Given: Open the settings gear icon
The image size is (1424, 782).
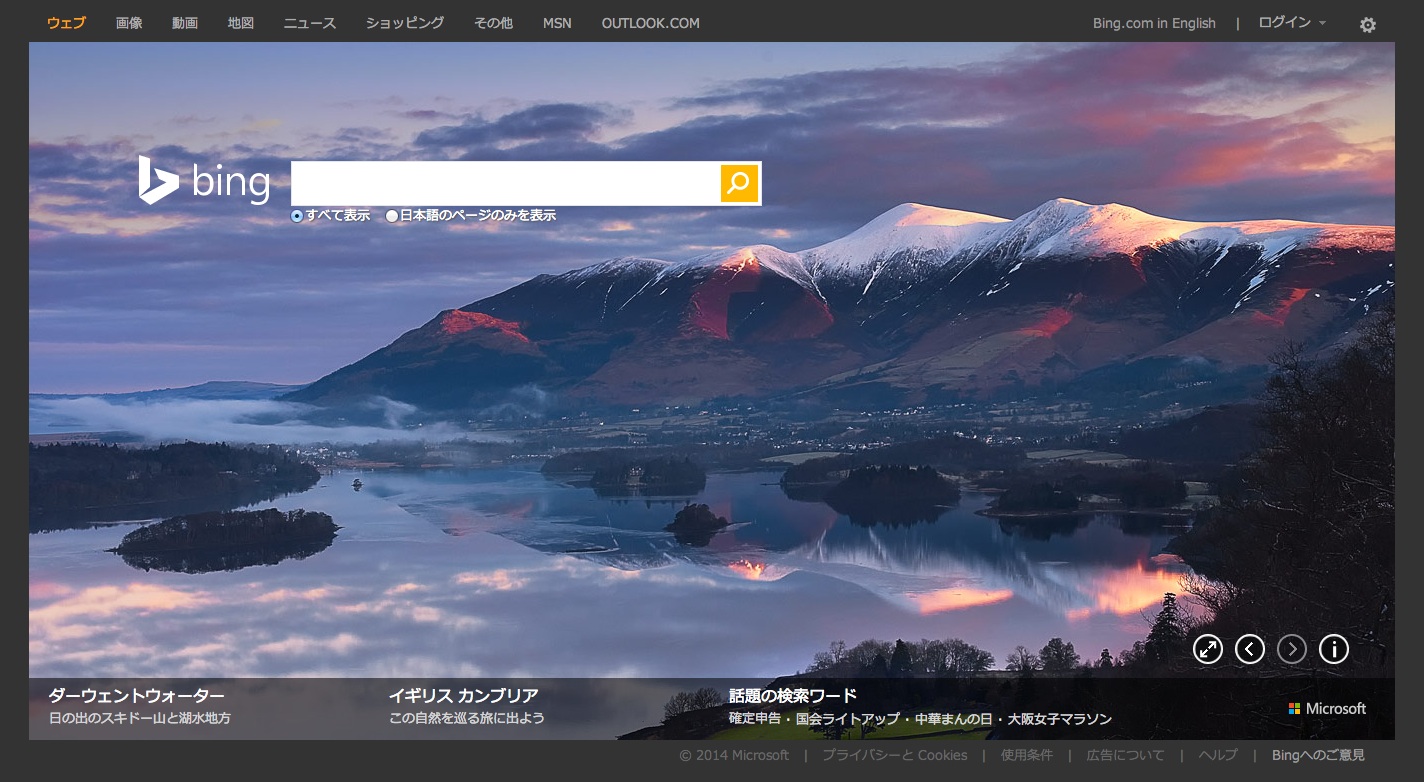Looking at the screenshot, I should pyautogui.click(x=1367, y=25).
